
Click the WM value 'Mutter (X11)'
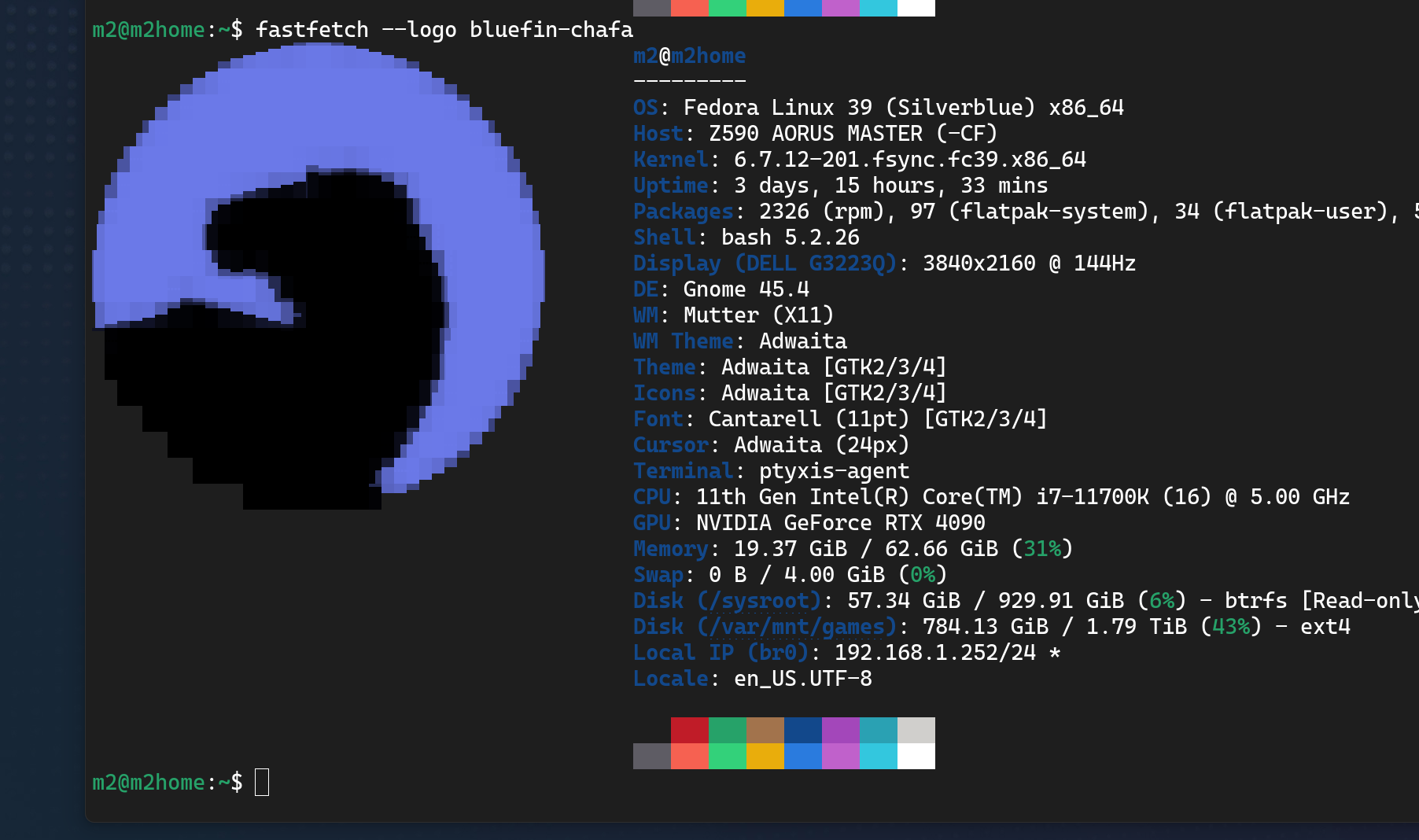click(x=759, y=315)
